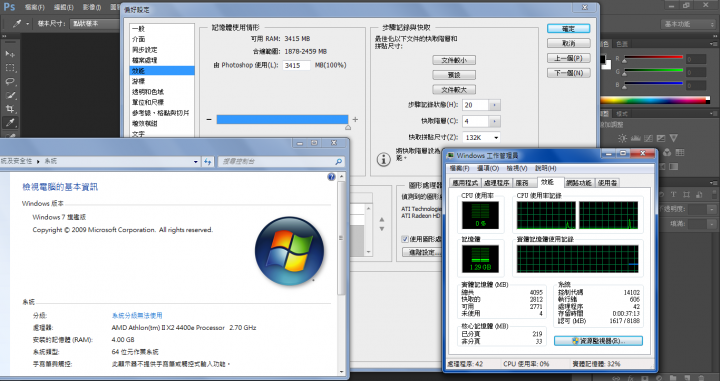Click the eyedropper icon in options bar

pos(17,24)
